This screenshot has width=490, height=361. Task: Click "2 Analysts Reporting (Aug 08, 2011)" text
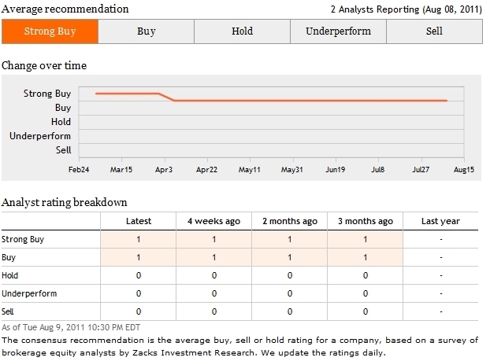(x=406, y=9)
